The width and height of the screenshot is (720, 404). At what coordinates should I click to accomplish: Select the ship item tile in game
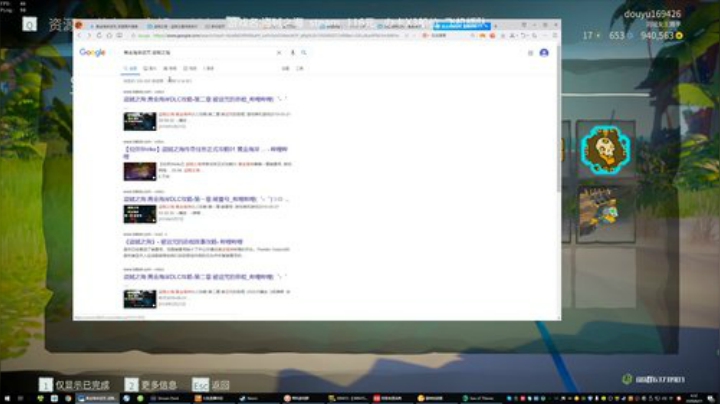(x=606, y=214)
